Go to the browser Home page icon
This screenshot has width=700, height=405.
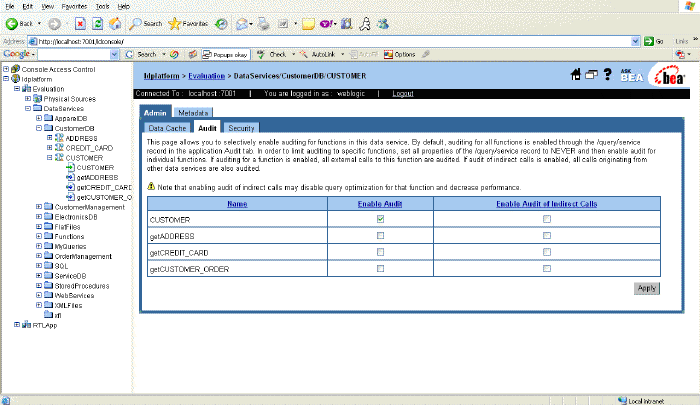coord(115,24)
